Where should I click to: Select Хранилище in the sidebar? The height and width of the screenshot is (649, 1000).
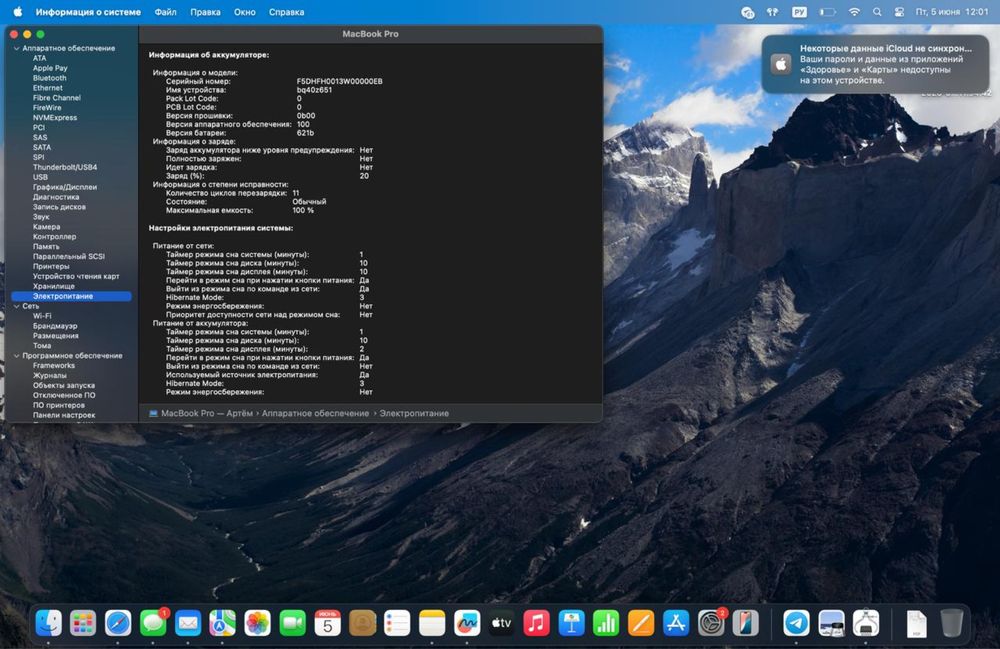coord(54,286)
